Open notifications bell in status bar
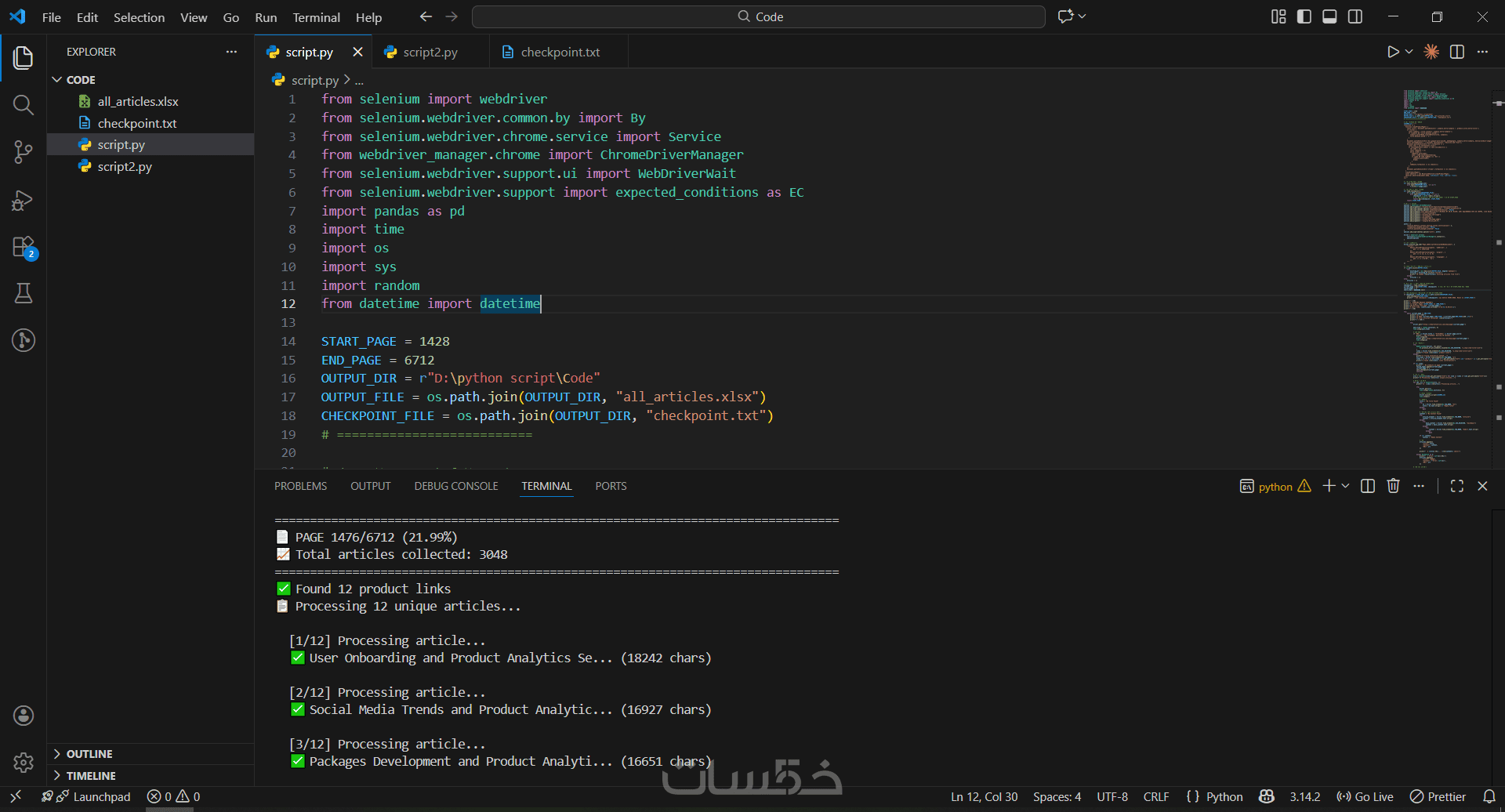Image resolution: width=1505 pixels, height=812 pixels. pyautogui.click(x=1489, y=796)
